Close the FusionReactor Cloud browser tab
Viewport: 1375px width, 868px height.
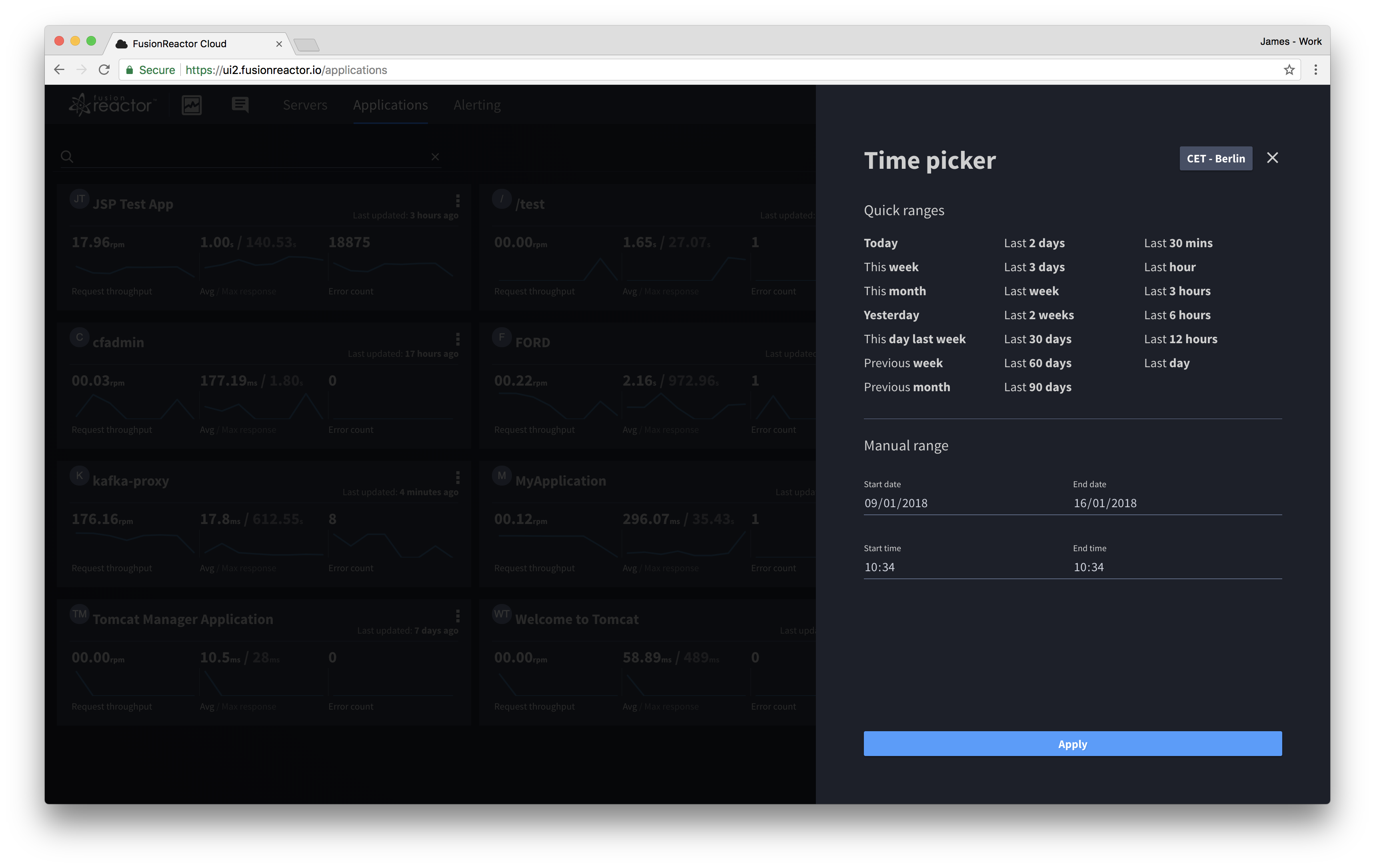click(279, 43)
